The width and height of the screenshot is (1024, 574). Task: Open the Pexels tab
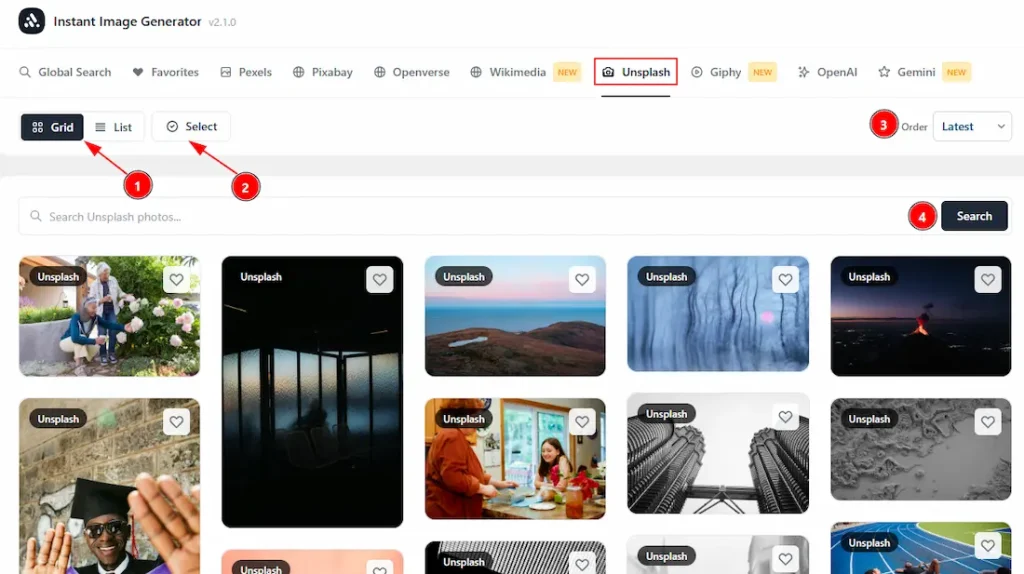pyautogui.click(x=246, y=72)
